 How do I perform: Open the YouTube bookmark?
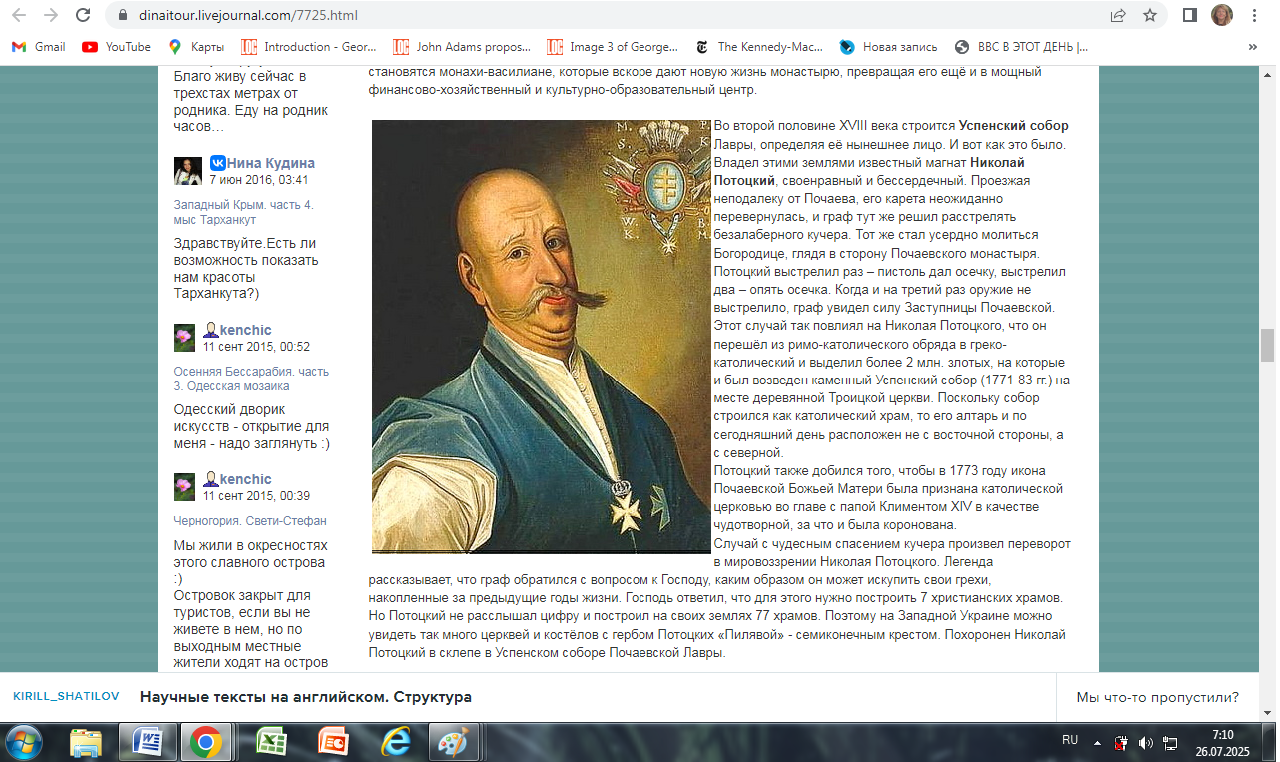coord(117,47)
